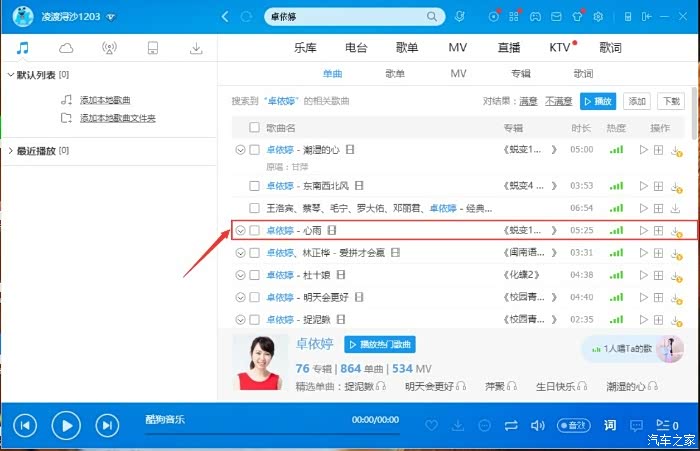Image resolution: width=700 pixels, height=451 pixels.
Task: Click the volume speaker icon
Action: [537, 425]
